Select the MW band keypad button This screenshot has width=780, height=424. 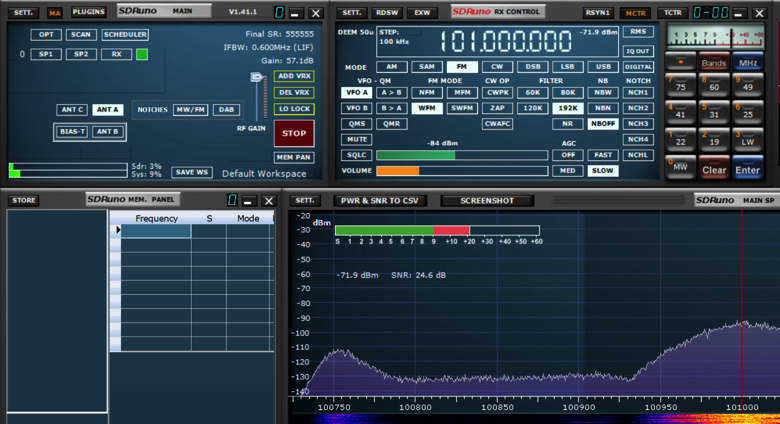click(681, 168)
